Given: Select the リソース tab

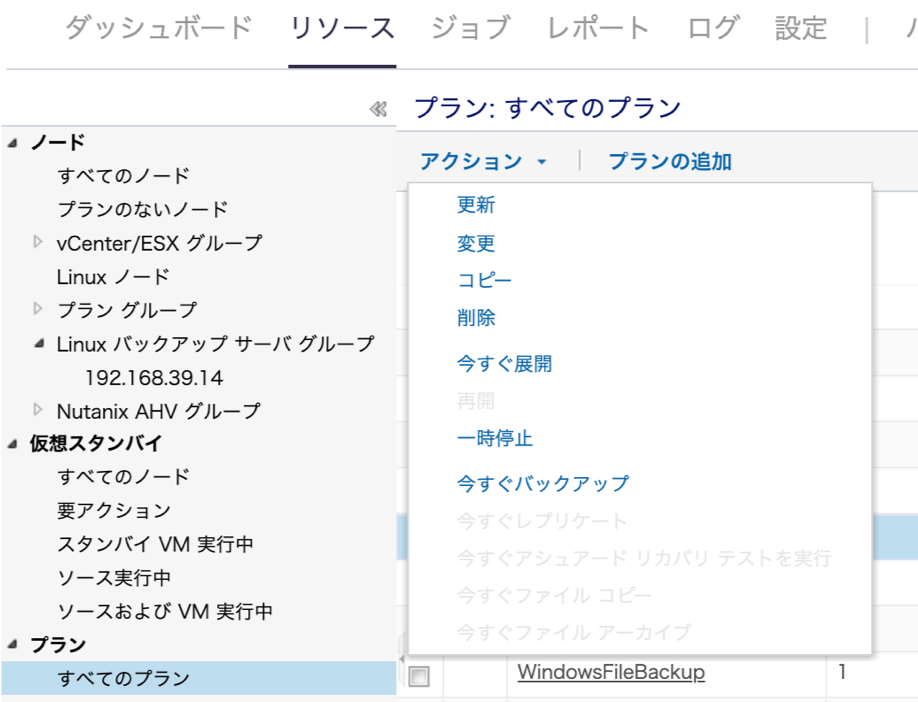Looking at the screenshot, I should 342,28.
